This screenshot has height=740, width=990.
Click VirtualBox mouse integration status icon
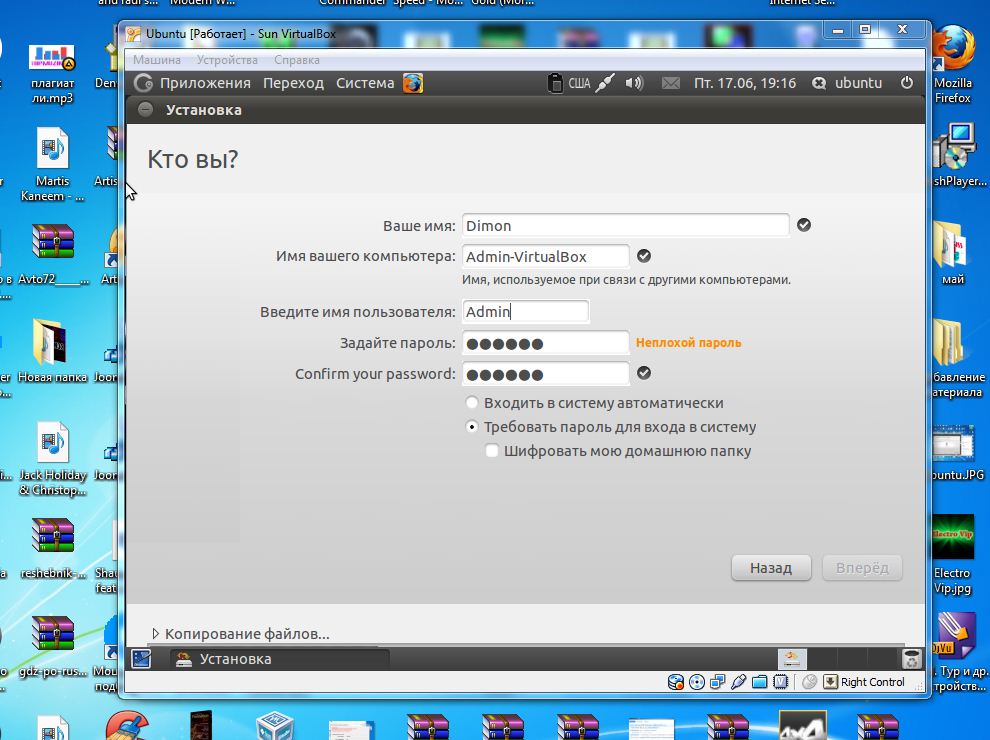[809, 682]
